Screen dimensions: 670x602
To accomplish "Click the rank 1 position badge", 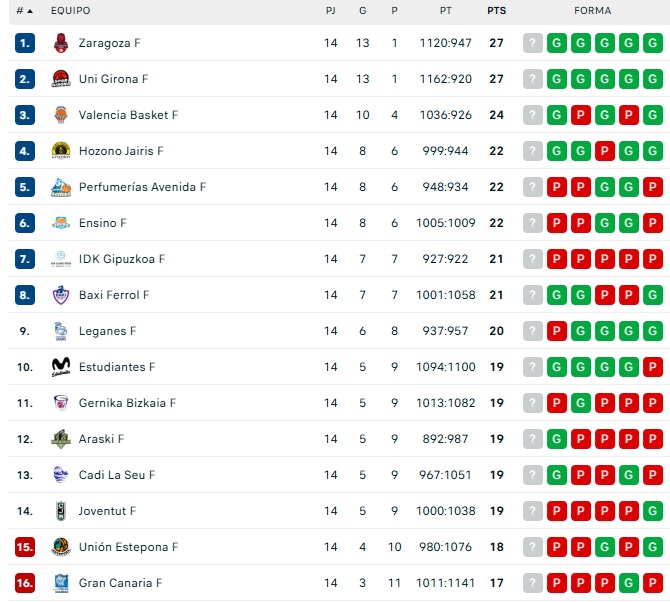I will [25, 43].
